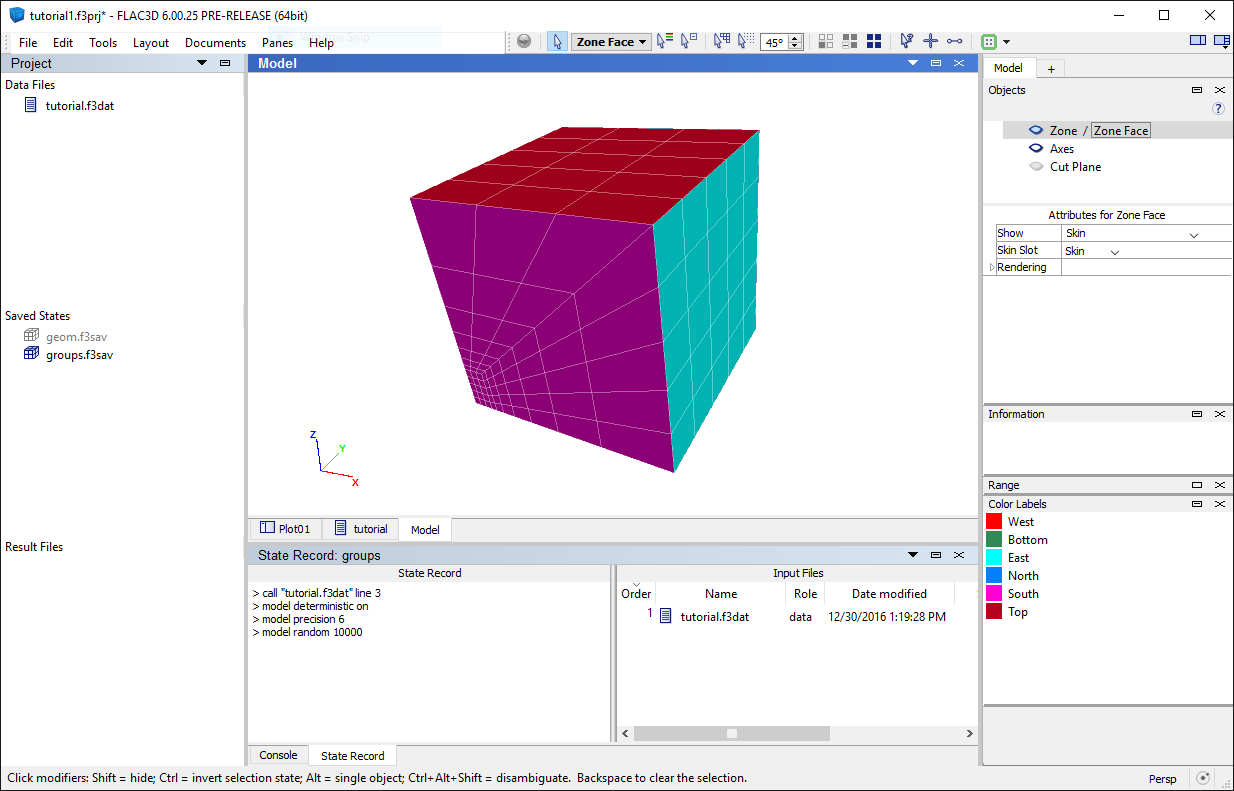Screen dimensions: 1234x791
Task: Click the measure distance tool icon
Action: (955, 42)
